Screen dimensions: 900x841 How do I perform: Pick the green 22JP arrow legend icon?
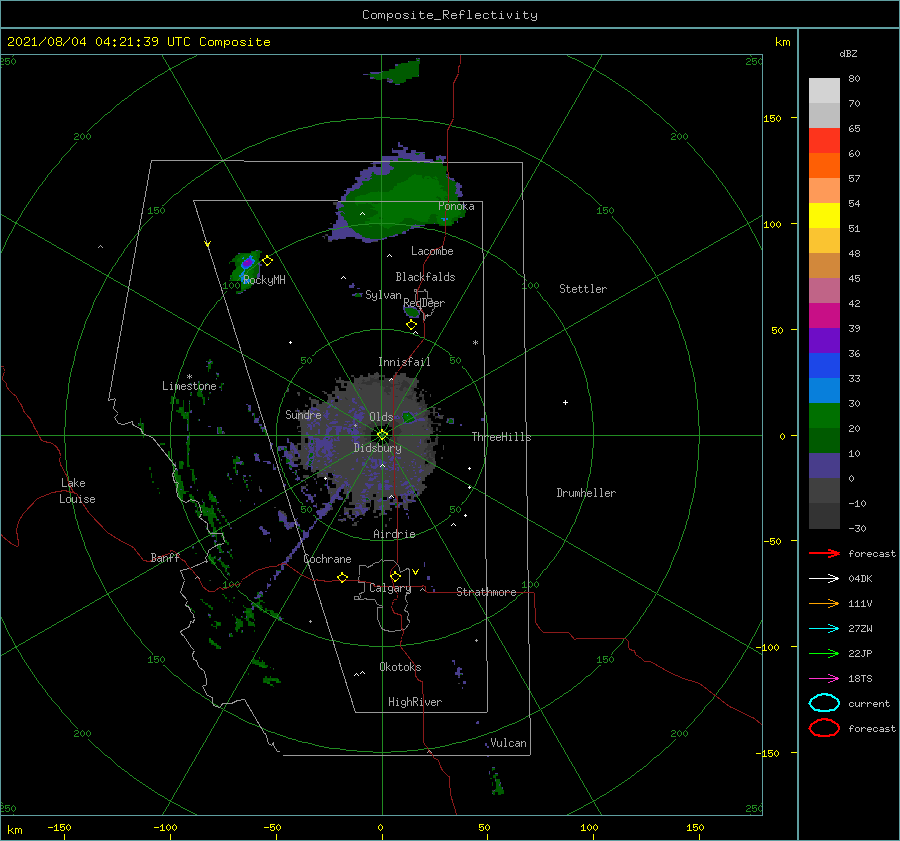[824, 653]
